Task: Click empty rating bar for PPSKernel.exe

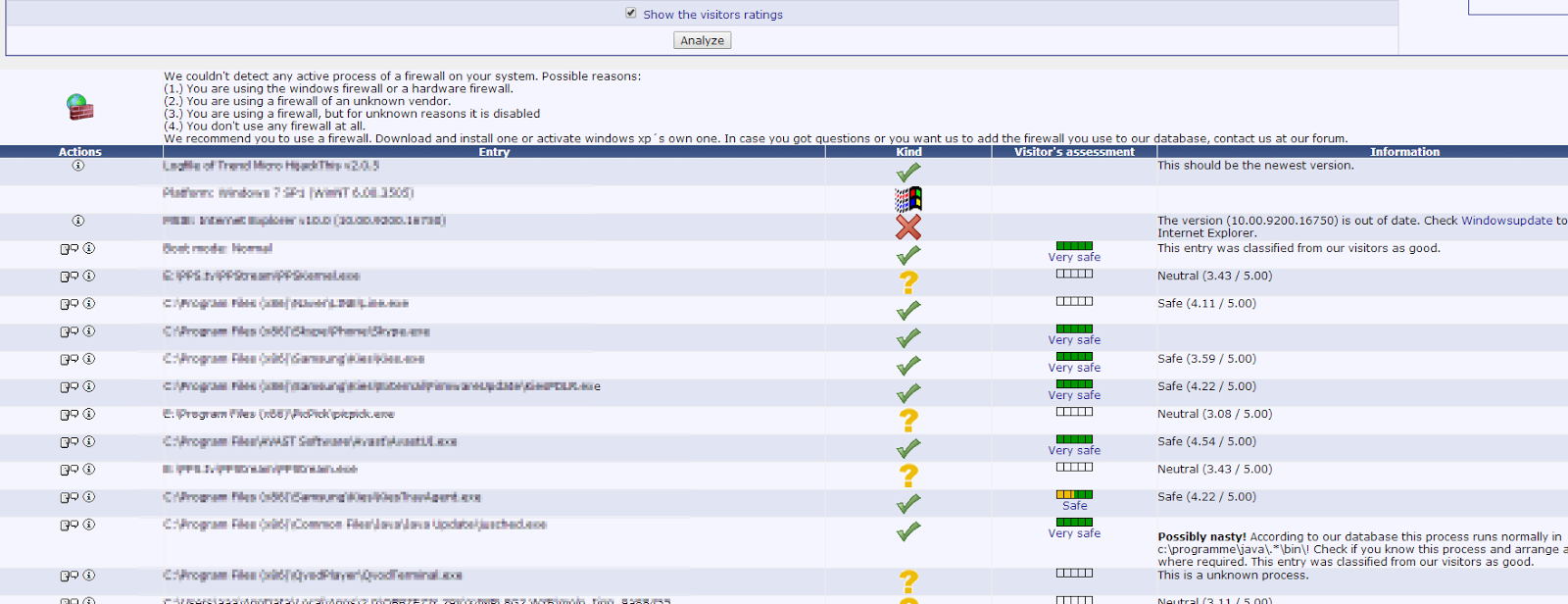Action: [1074, 274]
